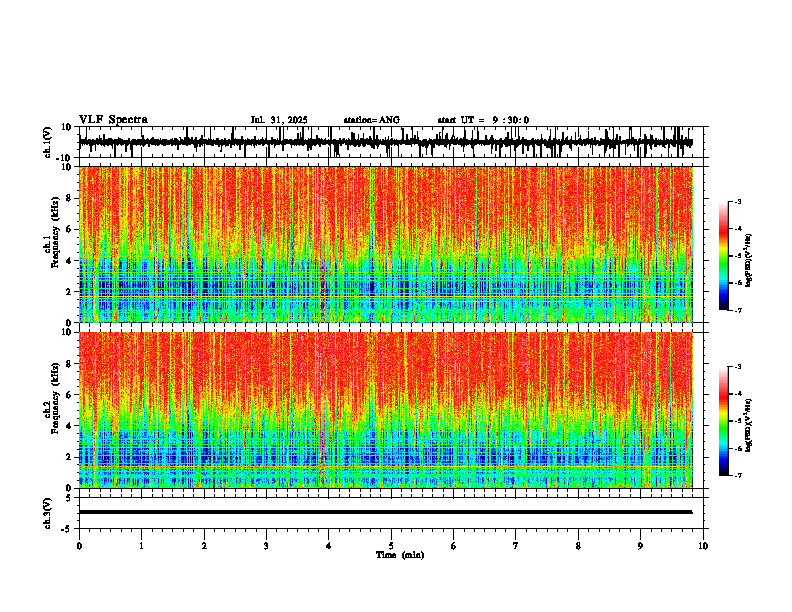Click the "6" kHz tick on ch.2 spectrogram axis

[70, 394]
